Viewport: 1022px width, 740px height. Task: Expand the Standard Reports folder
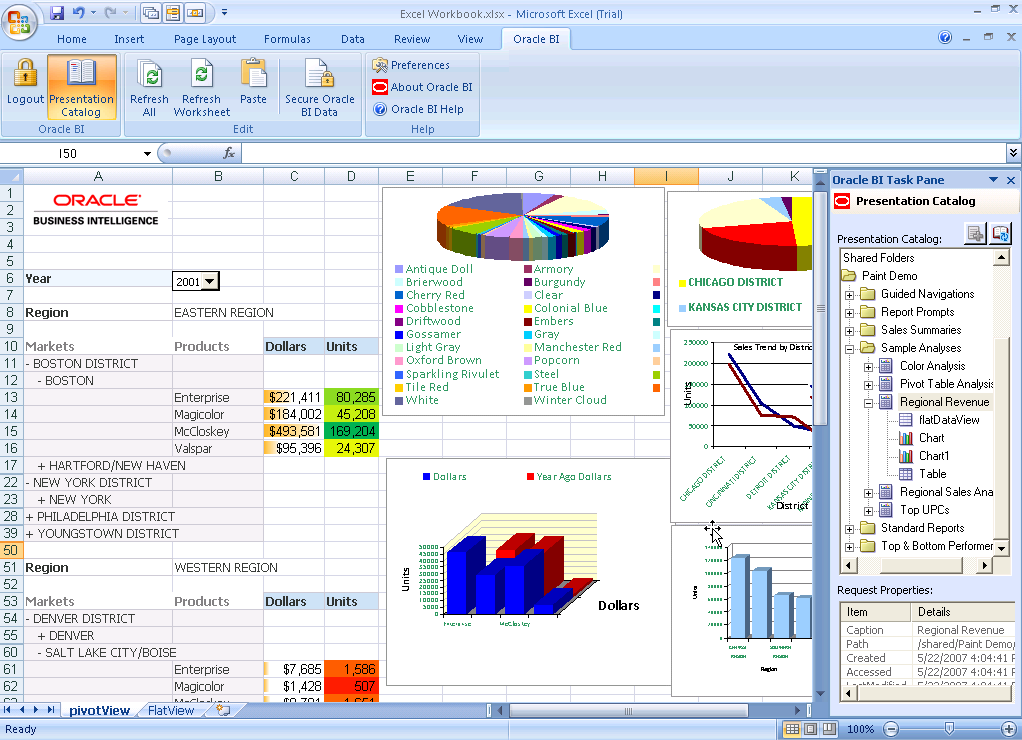pyautogui.click(x=849, y=529)
